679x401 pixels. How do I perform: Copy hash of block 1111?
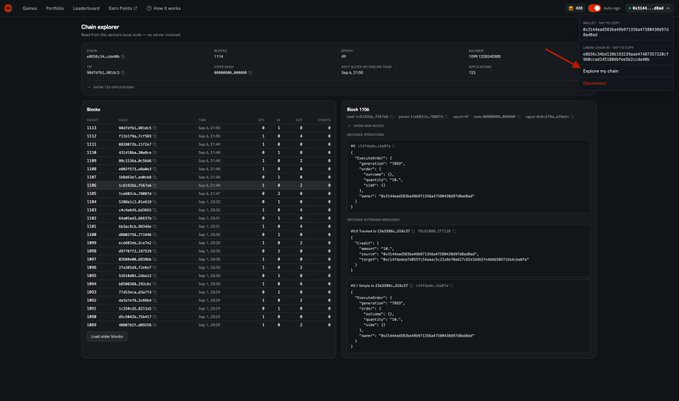[155, 145]
